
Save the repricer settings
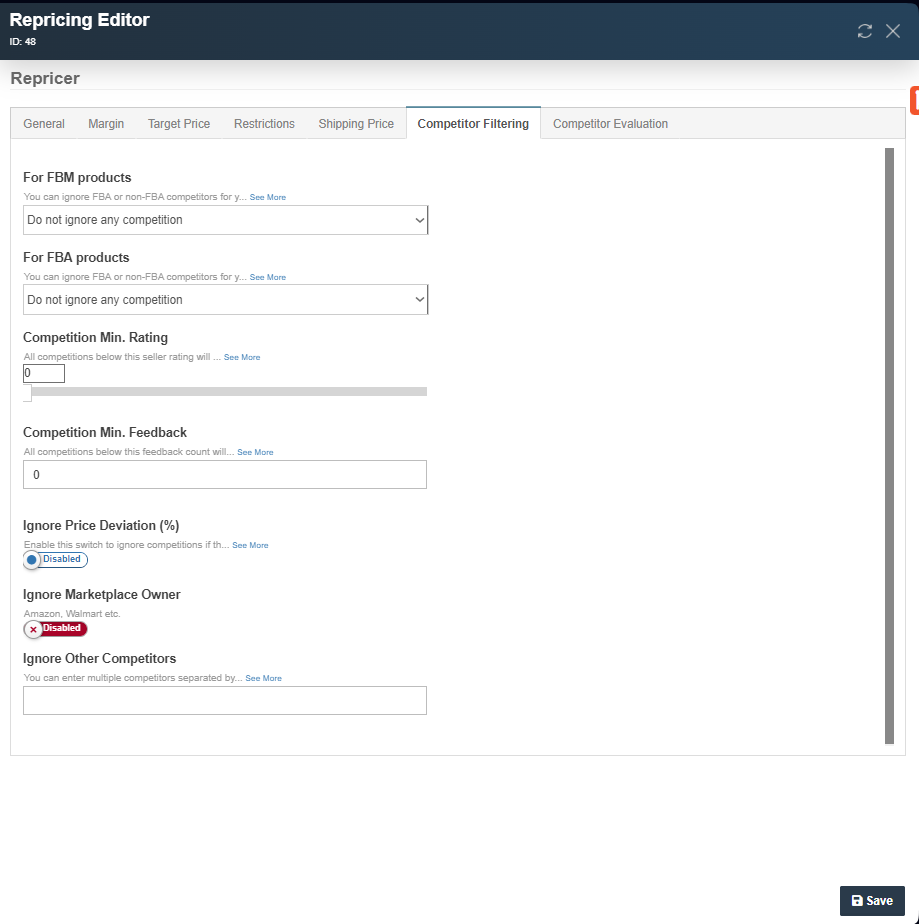[x=872, y=901]
